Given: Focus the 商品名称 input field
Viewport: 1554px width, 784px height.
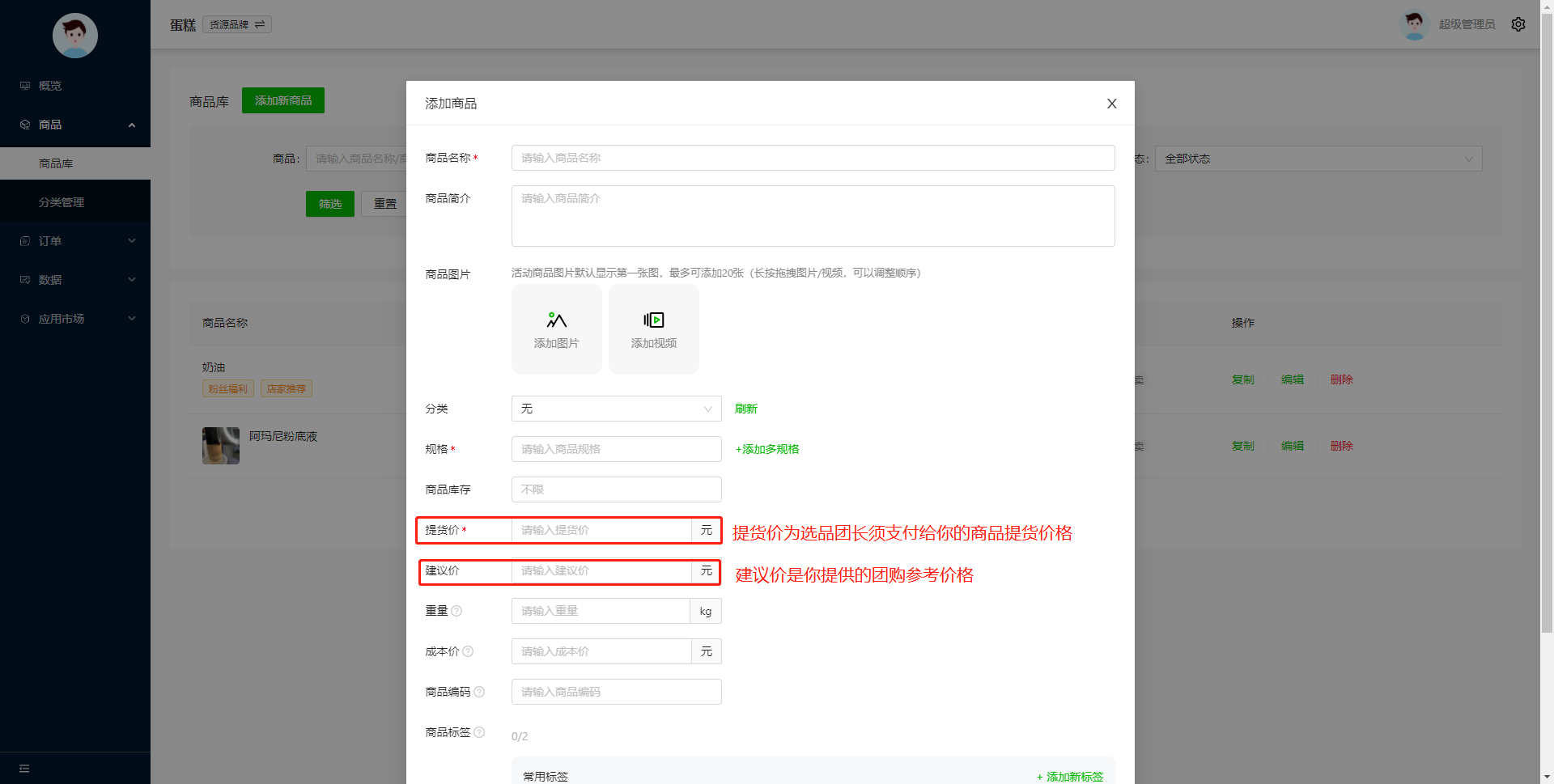Looking at the screenshot, I should tap(813, 158).
